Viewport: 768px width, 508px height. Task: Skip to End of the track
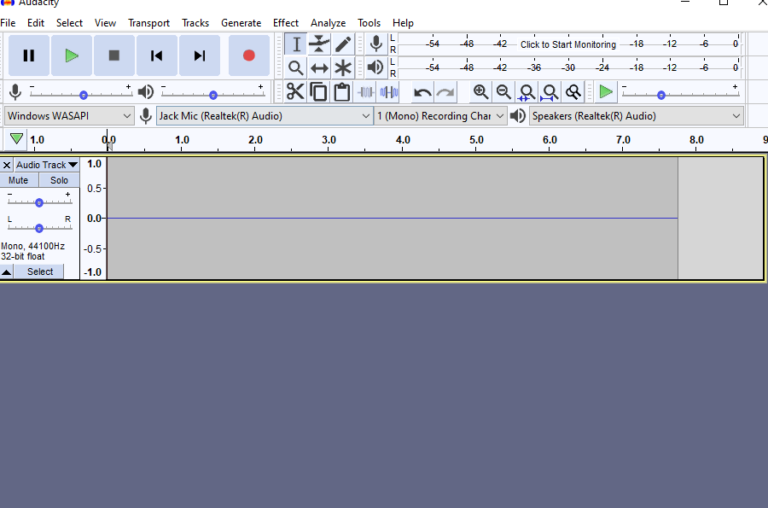click(x=199, y=55)
